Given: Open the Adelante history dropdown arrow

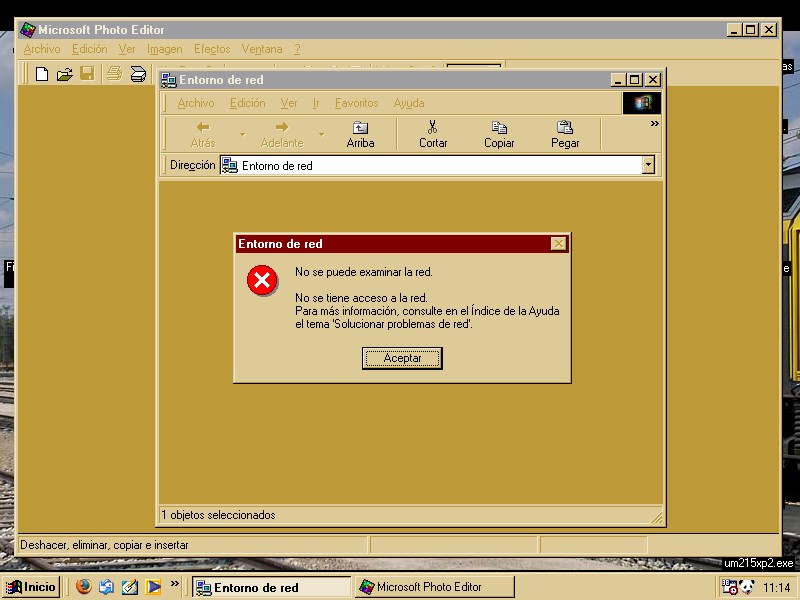Looking at the screenshot, I should tap(321, 135).
